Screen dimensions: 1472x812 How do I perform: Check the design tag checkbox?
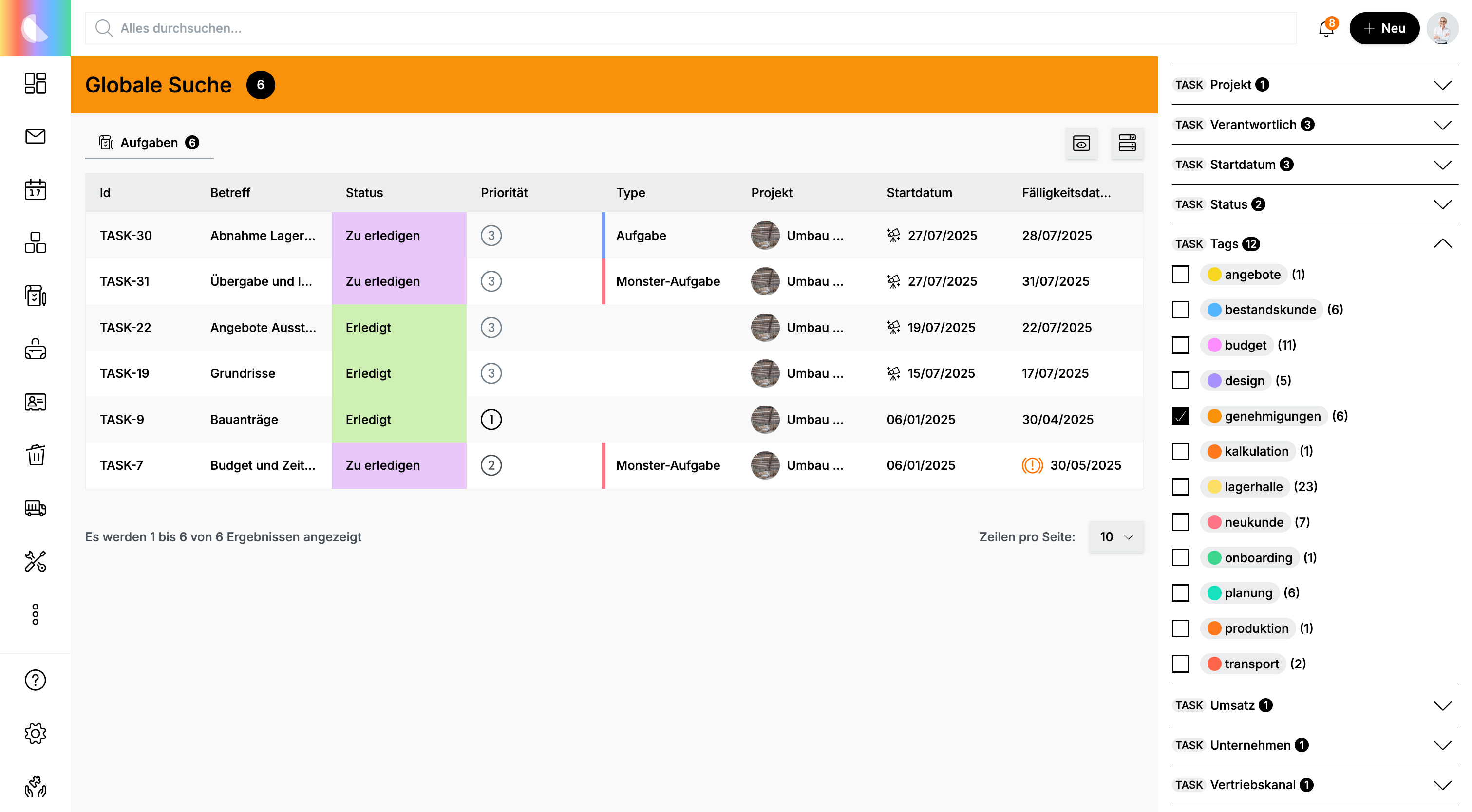1181,381
